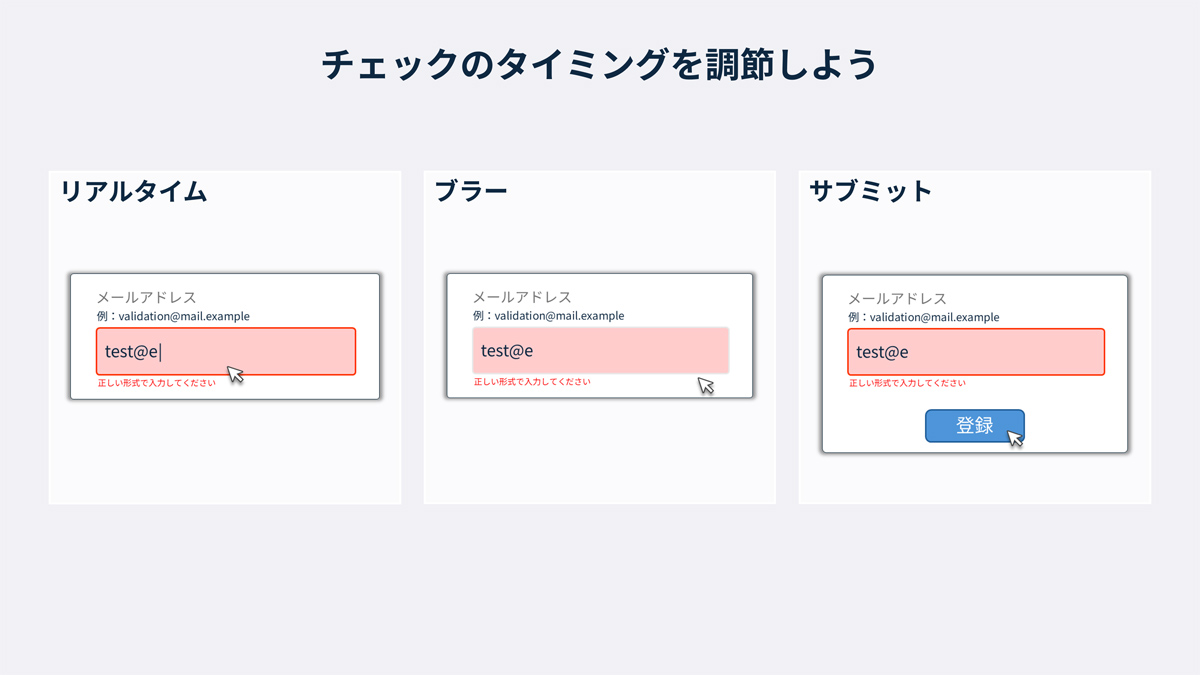Click メールアドレス label in リアルタイム form

point(146,297)
